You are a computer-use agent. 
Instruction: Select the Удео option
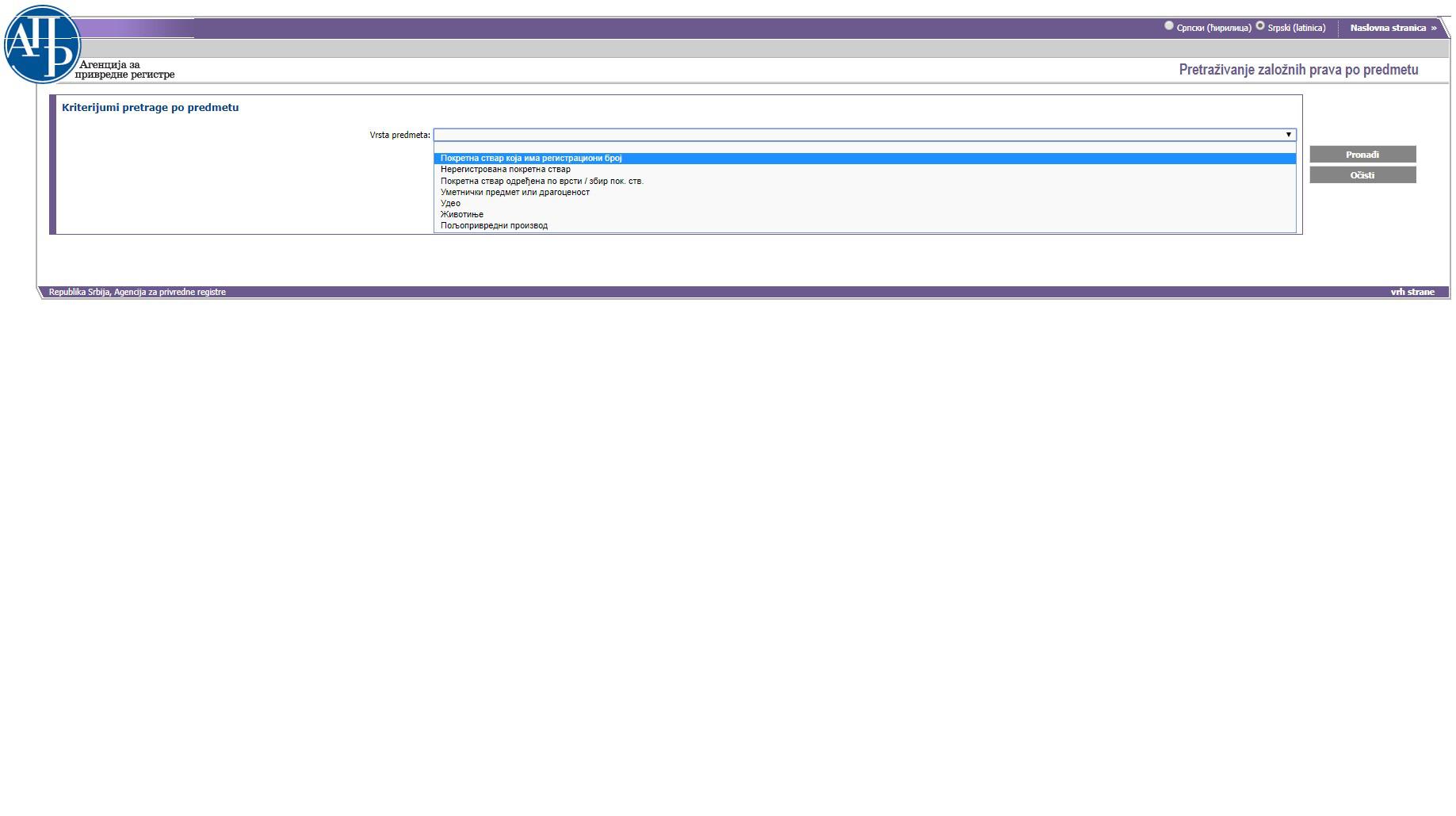865,203
